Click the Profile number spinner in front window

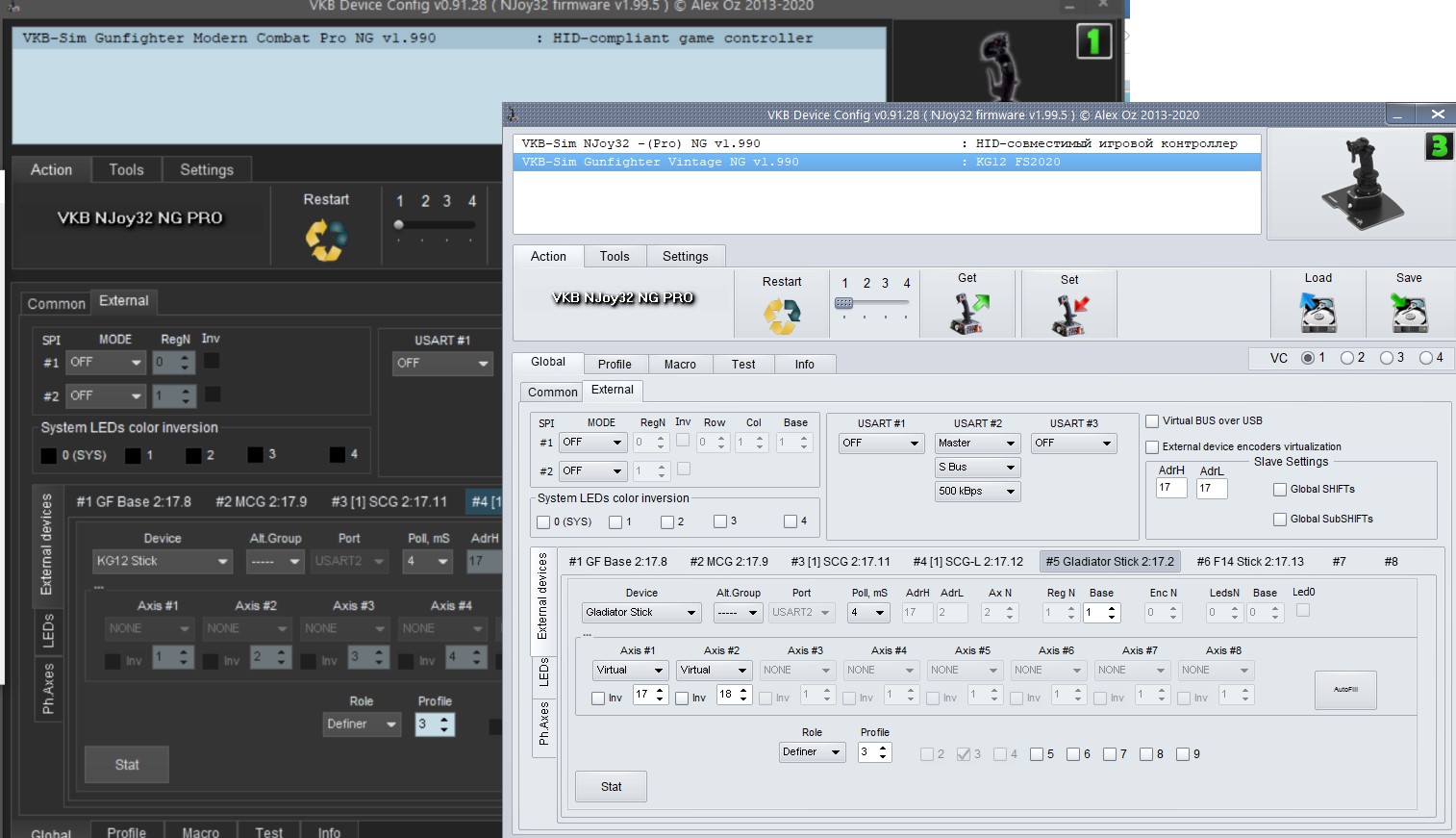tap(874, 752)
